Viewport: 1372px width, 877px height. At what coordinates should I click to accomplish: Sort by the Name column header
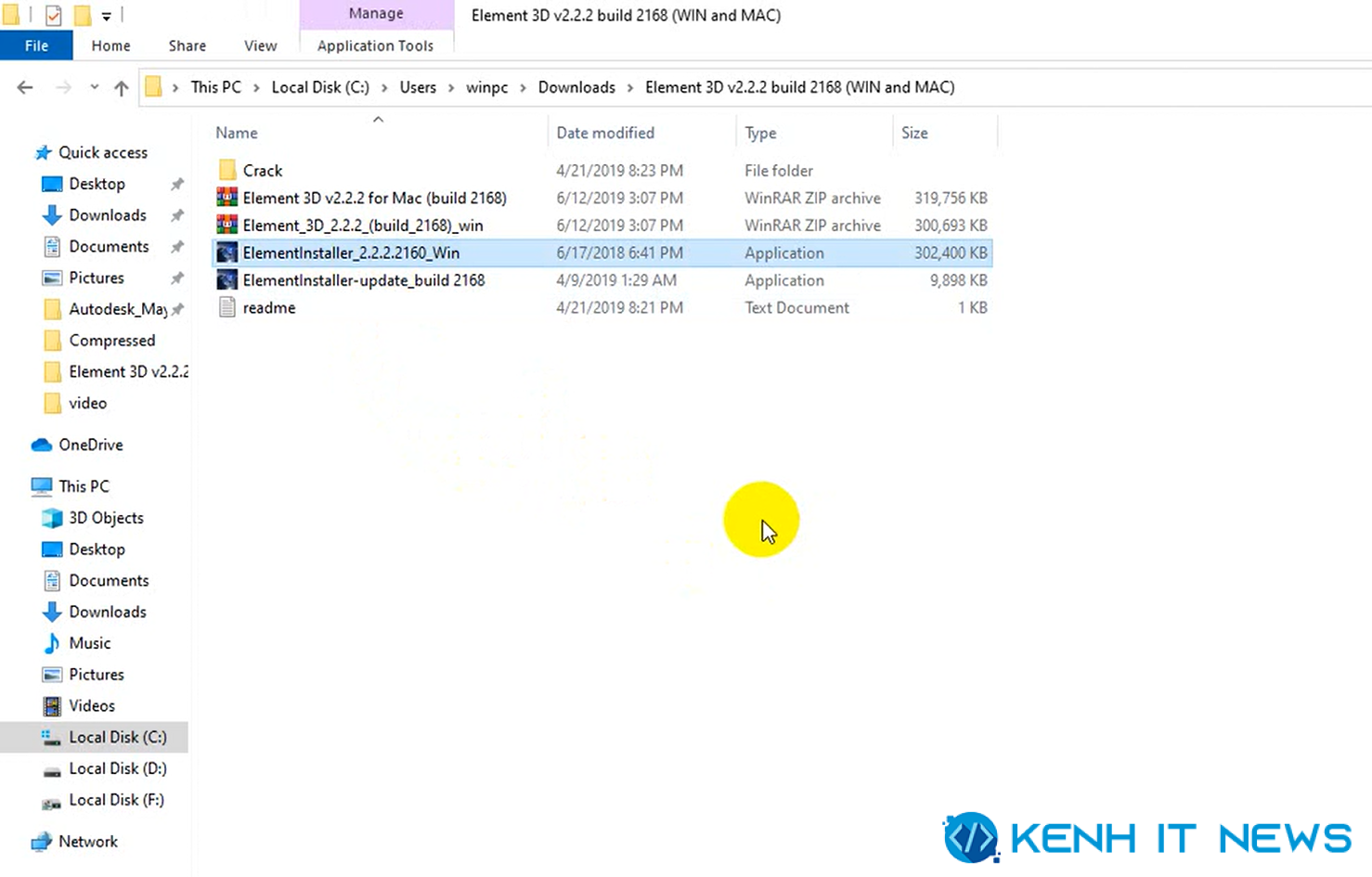237,133
